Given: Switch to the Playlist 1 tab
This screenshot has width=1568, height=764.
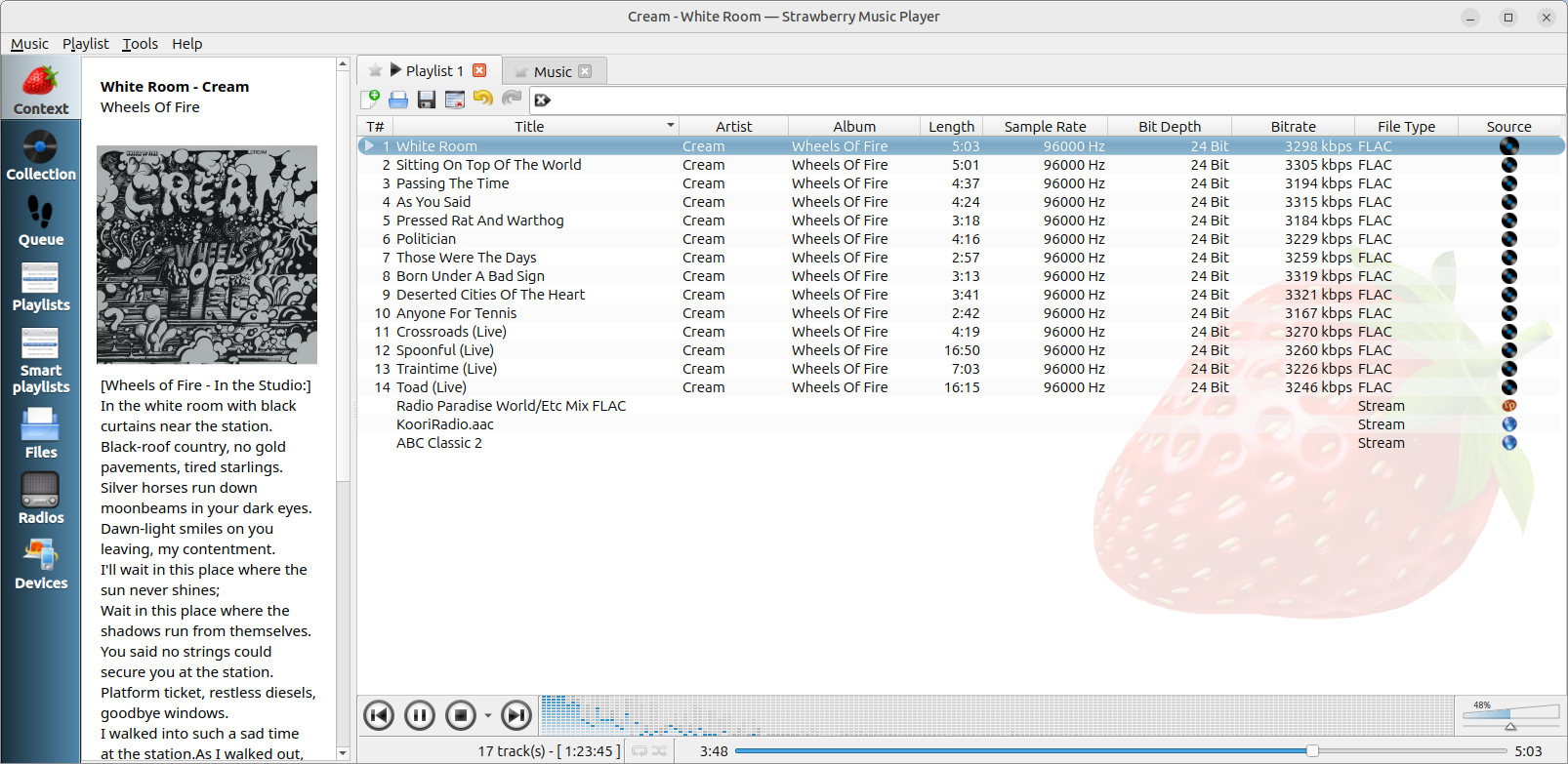Looking at the screenshot, I should (430, 70).
